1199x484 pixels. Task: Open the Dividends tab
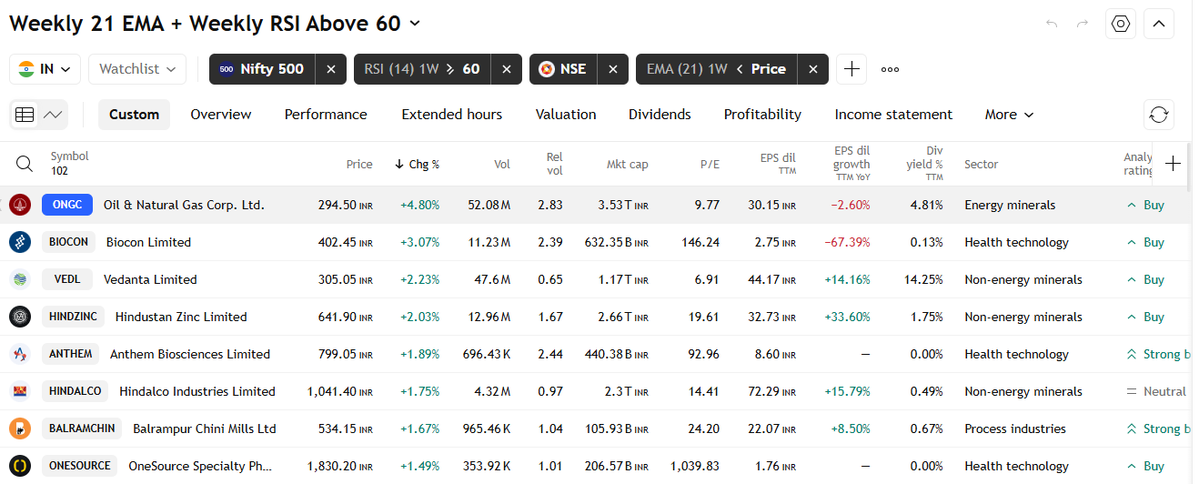point(660,115)
